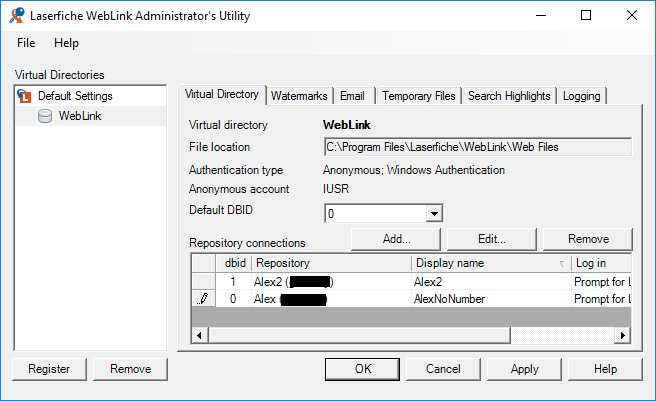Click the File location path field
656x401 pixels.
478,147
